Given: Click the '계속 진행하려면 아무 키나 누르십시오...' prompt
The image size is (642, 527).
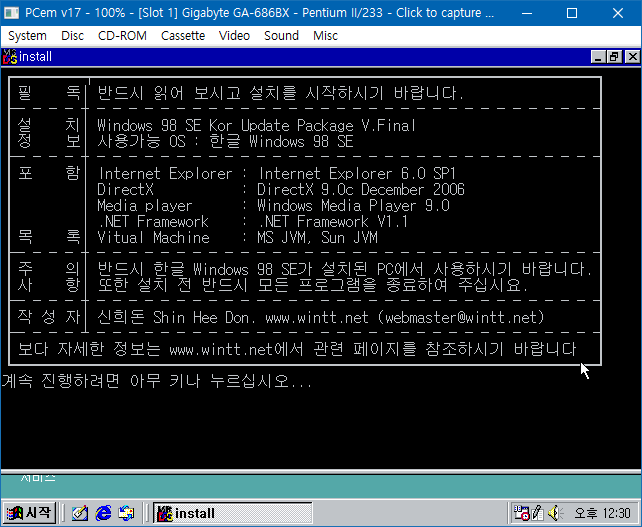Looking at the screenshot, I should [x=157, y=381].
